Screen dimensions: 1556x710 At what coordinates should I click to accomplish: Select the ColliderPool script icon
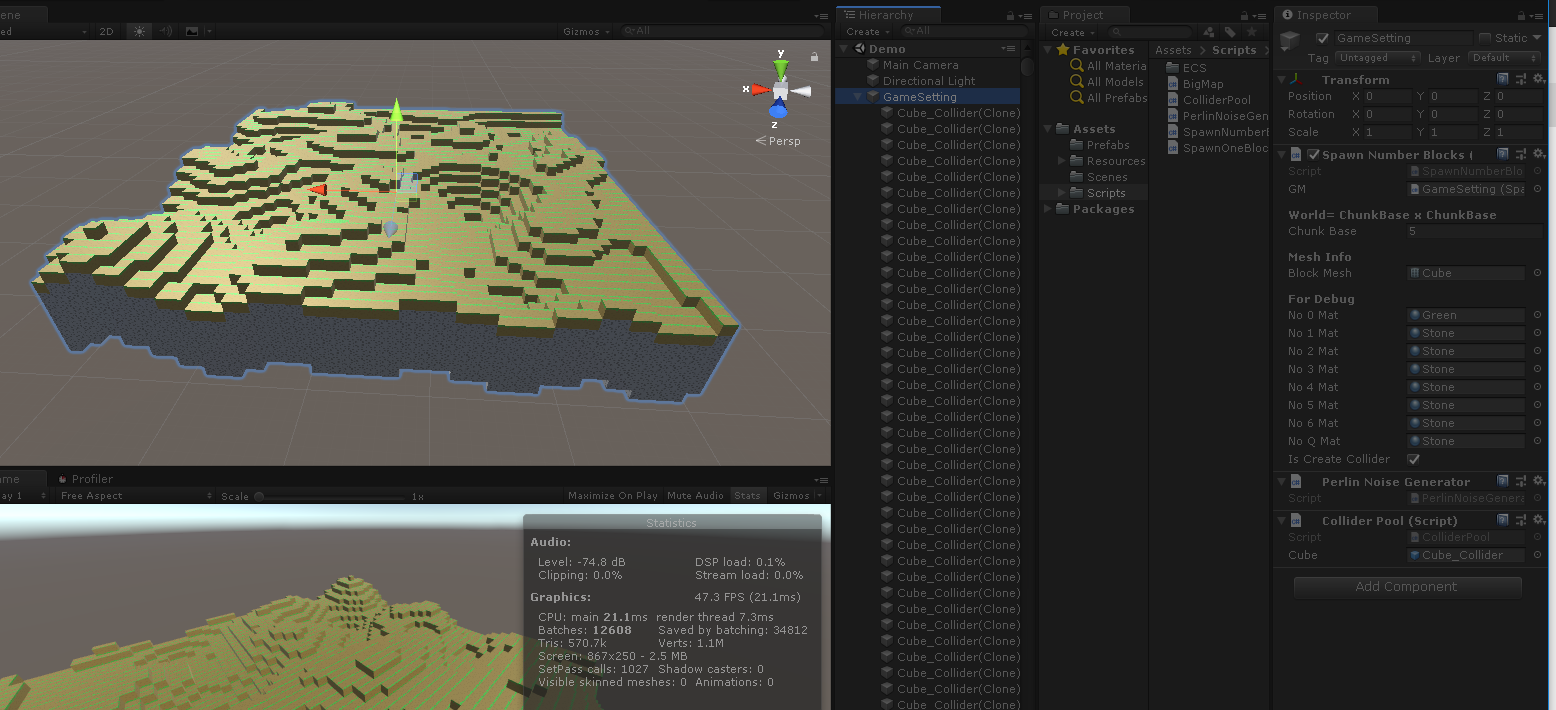(1174, 100)
